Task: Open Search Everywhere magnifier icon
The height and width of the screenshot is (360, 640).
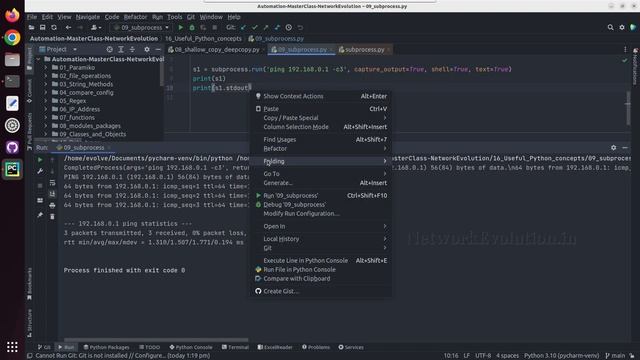Action: tap(610, 27)
